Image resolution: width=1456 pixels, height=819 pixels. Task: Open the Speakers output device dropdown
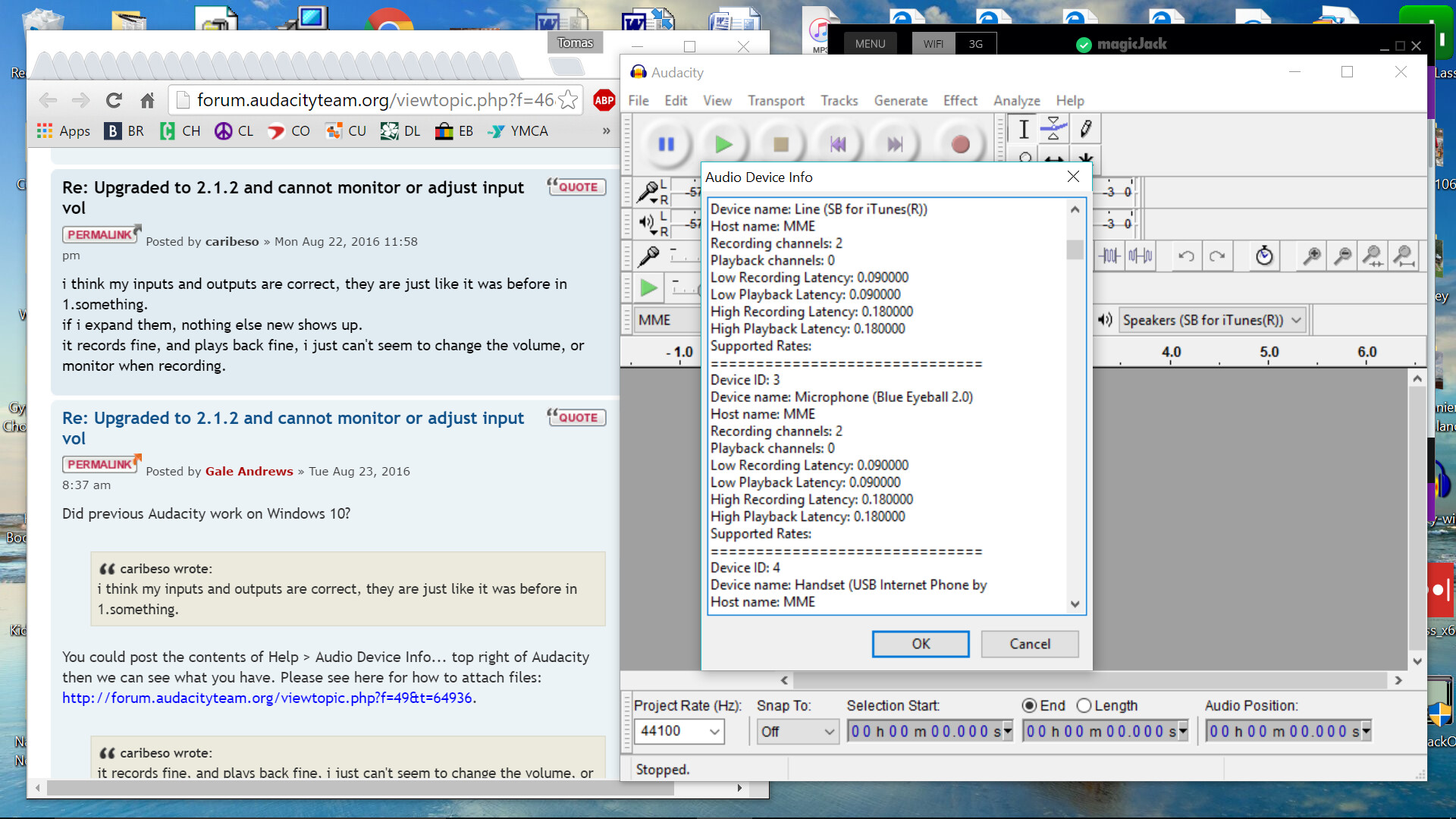click(1212, 320)
